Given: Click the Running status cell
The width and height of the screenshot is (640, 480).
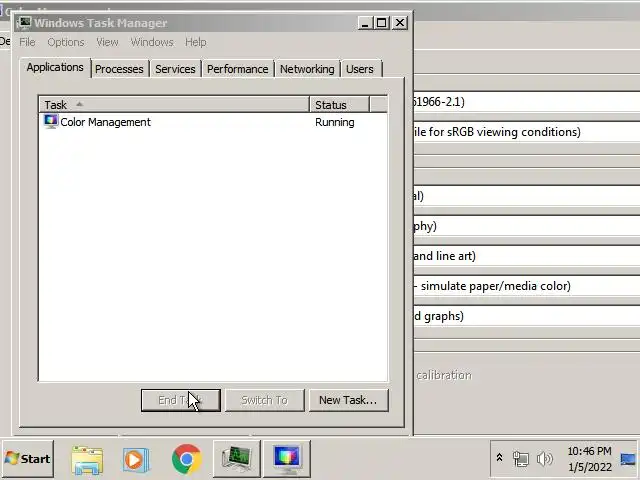Looking at the screenshot, I should (335, 122).
